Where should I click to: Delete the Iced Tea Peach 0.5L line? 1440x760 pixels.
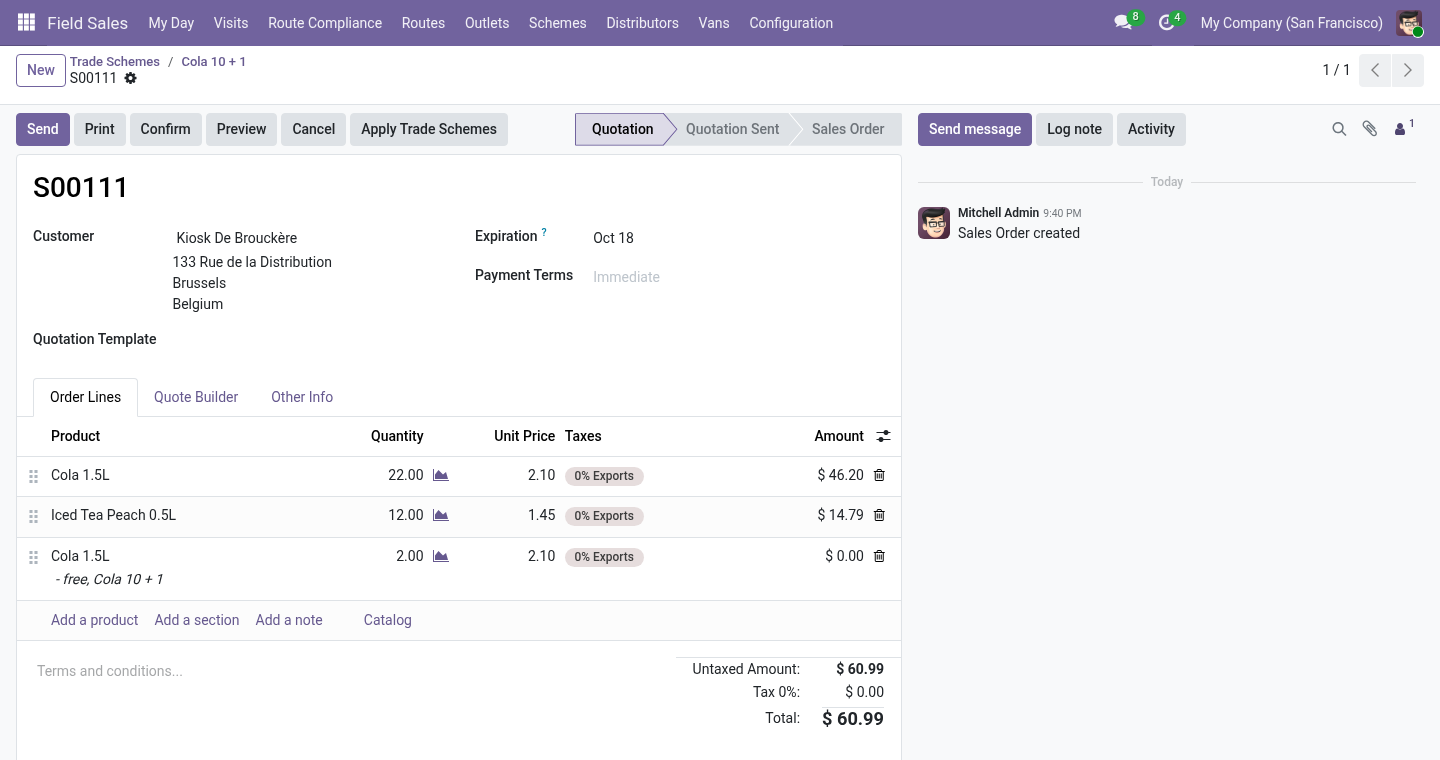879,516
